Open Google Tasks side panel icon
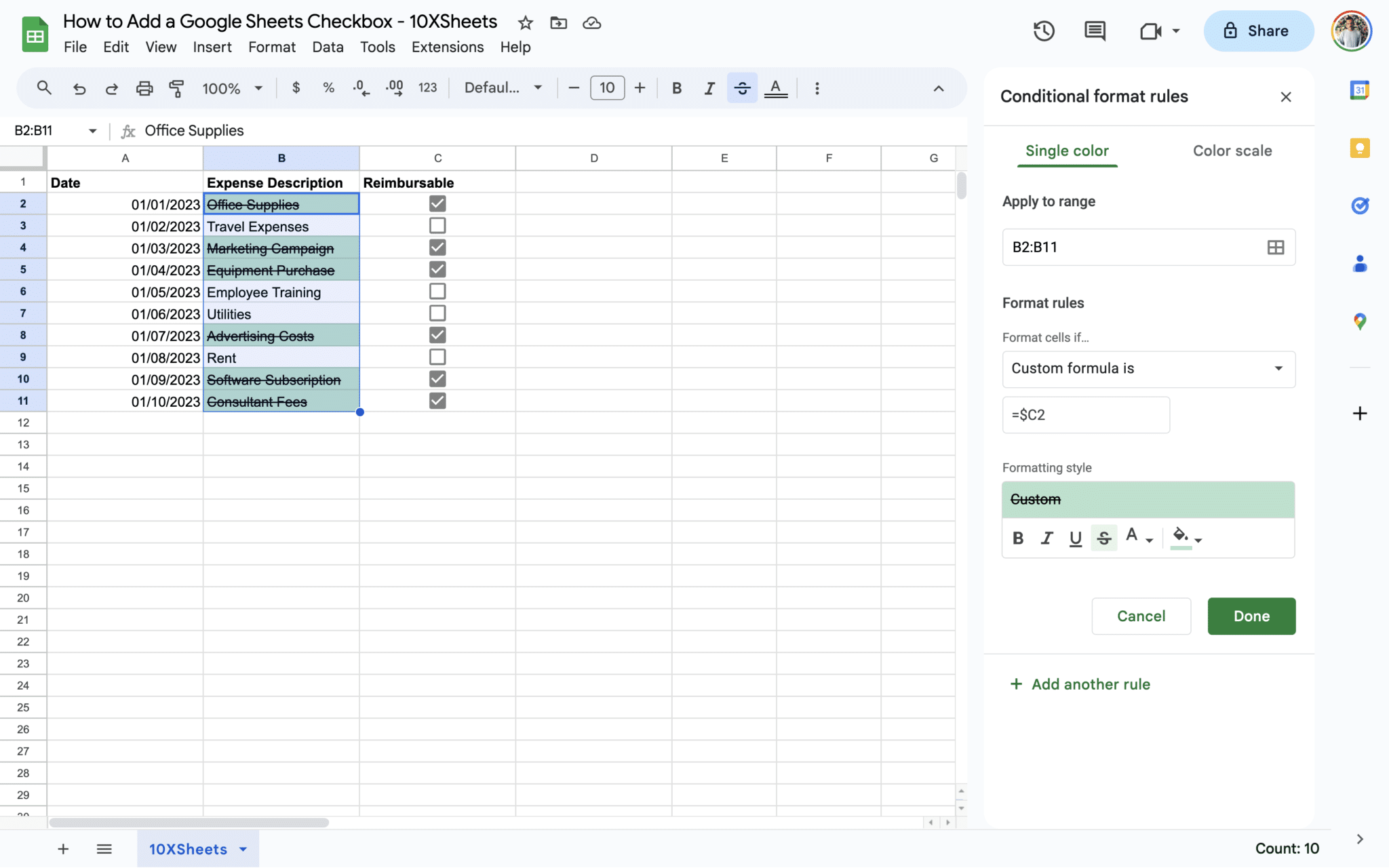 tap(1359, 205)
